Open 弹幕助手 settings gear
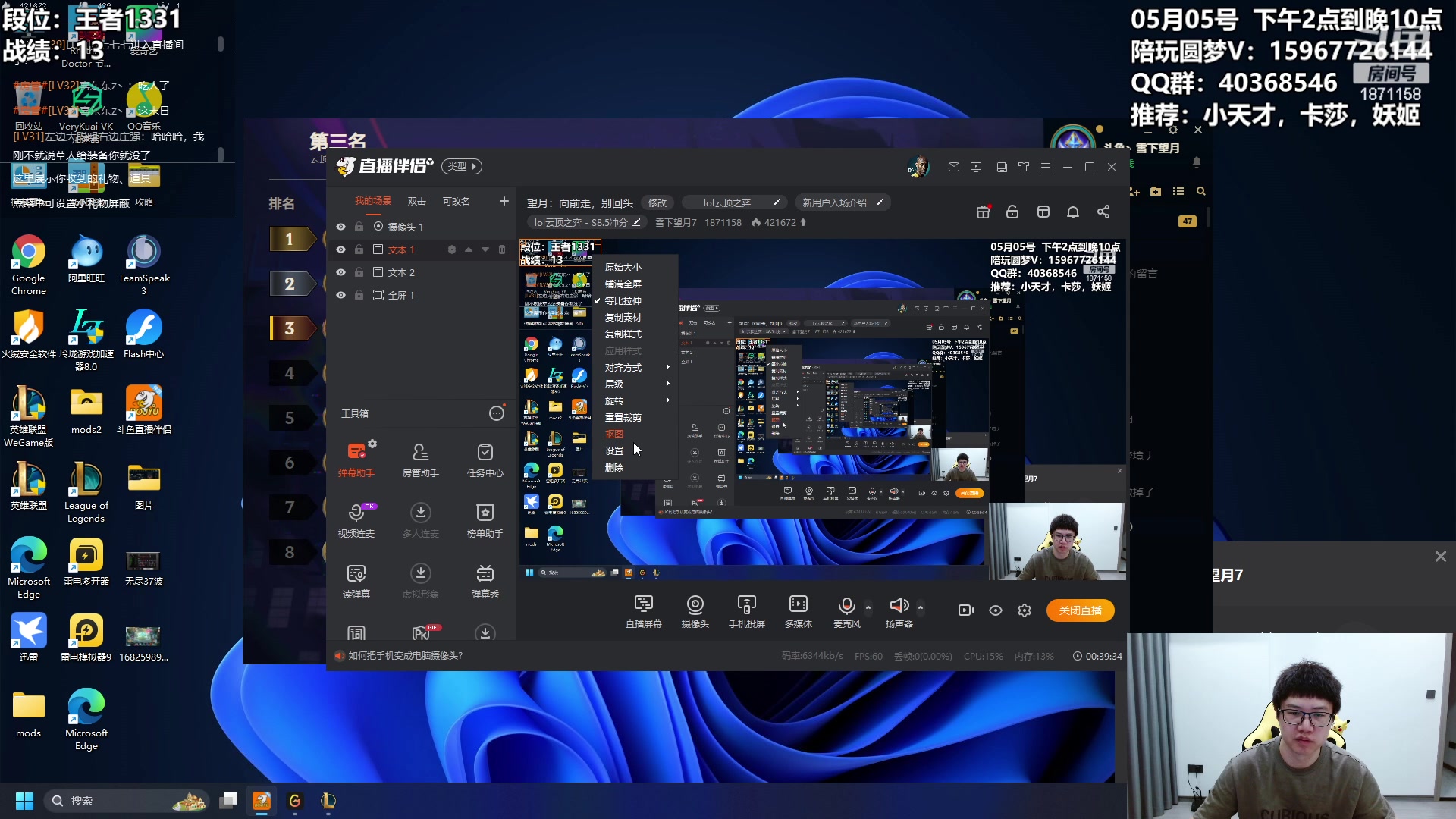Screen dimensions: 1456x819 tap(372, 444)
